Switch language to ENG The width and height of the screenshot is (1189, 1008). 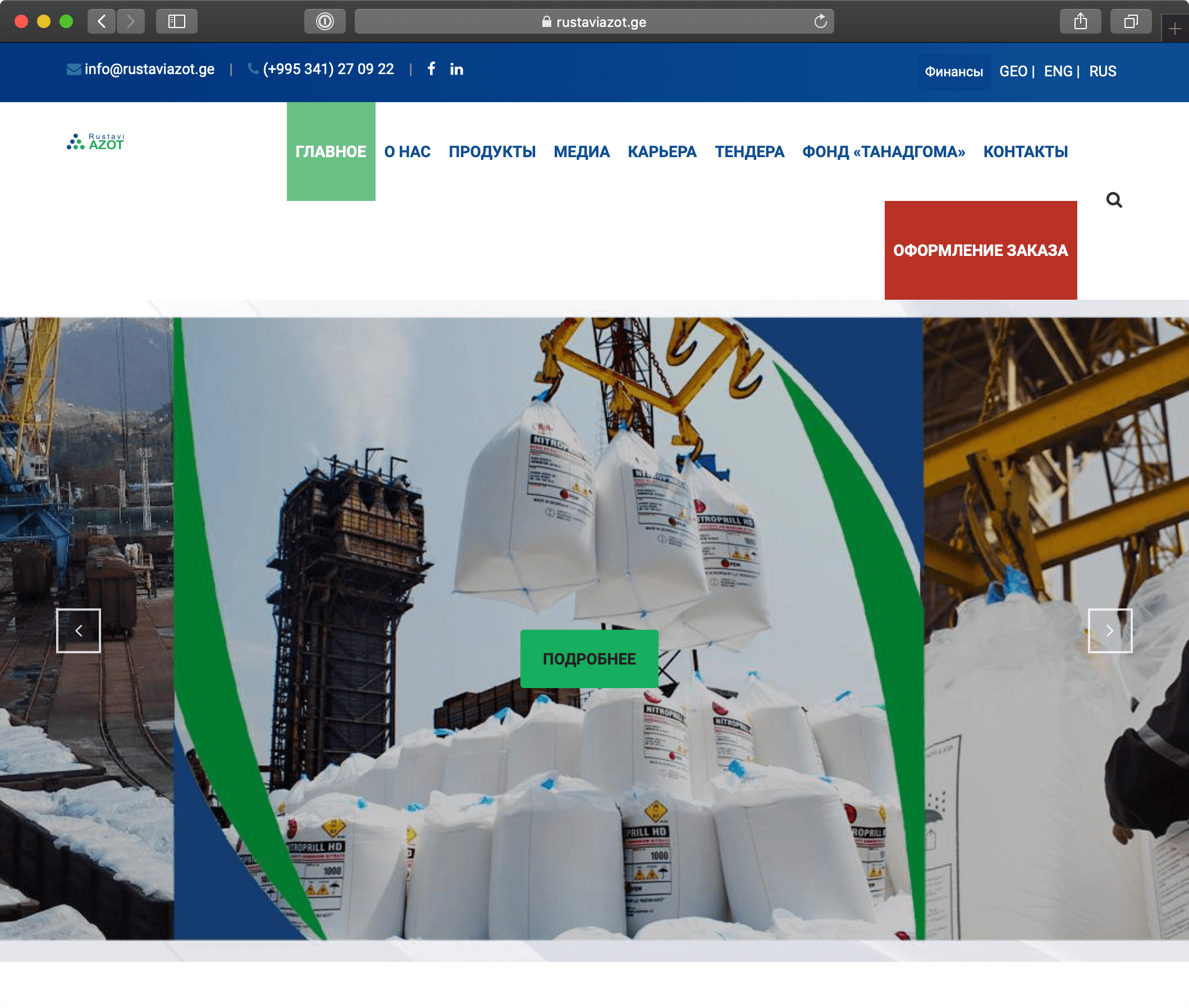pyautogui.click(x=1058, y=71)
